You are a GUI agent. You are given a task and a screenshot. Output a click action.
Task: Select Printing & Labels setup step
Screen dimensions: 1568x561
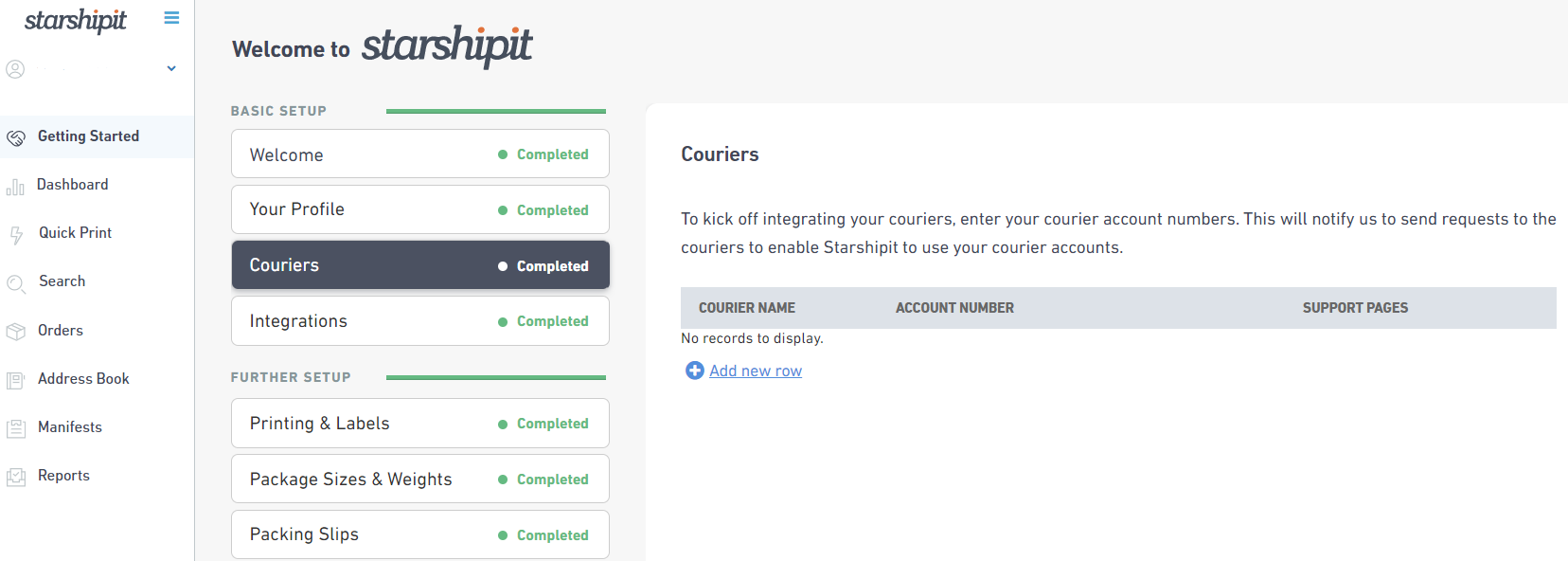420,424
